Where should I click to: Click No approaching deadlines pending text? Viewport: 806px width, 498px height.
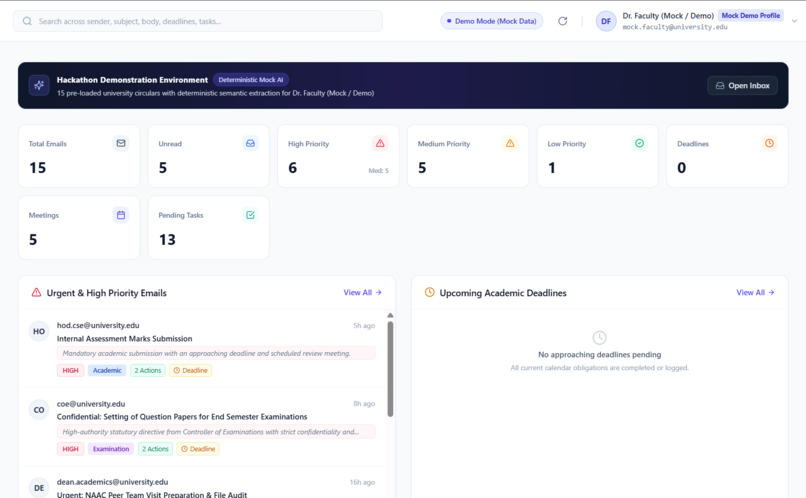(599, 355)
